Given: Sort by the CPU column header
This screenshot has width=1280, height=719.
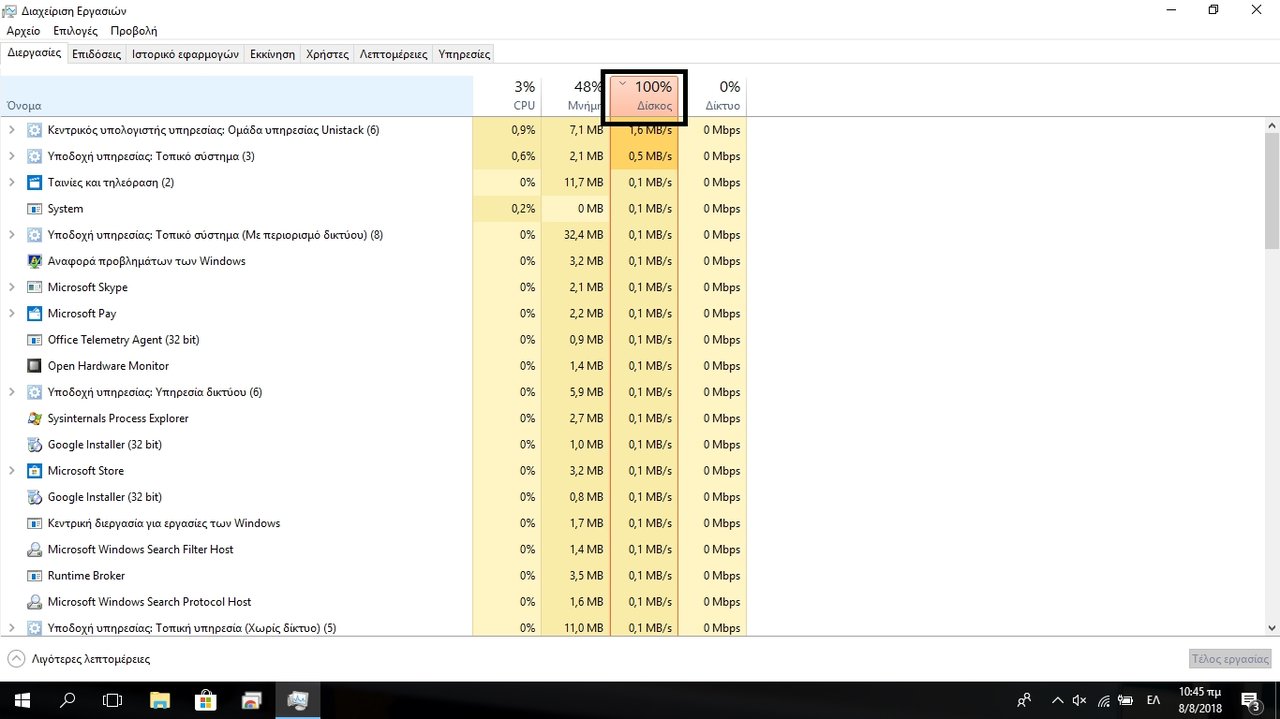Looking at the screenshot, I should click(507, 95).
